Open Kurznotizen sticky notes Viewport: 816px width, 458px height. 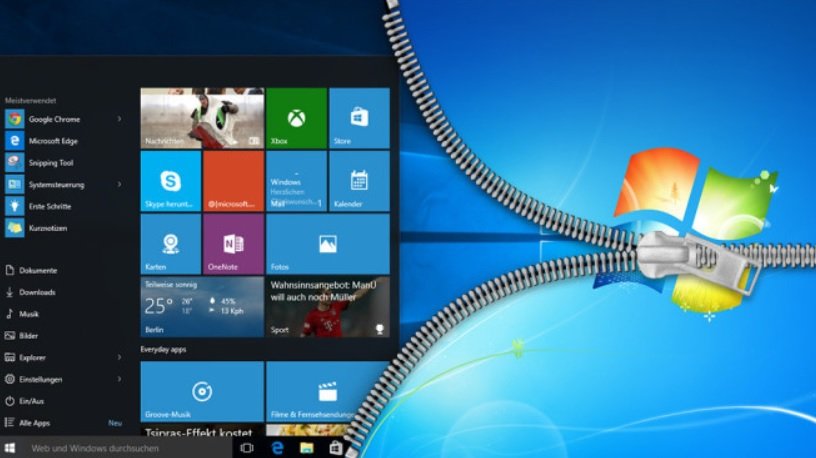click(x=62, y=228)
